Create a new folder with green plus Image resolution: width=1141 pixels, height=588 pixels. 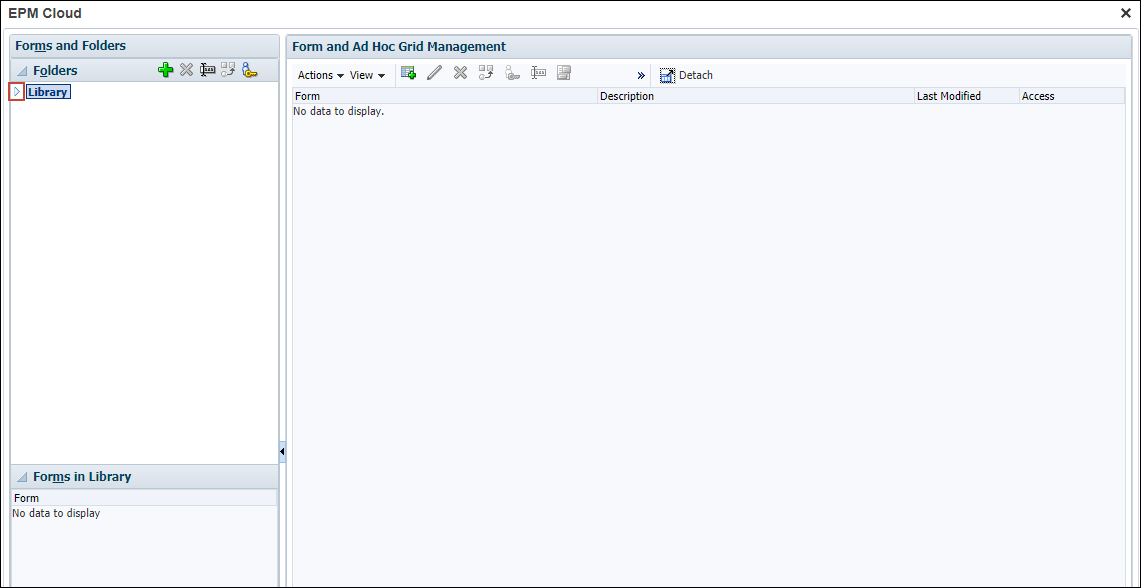click(x=165, y=71)
